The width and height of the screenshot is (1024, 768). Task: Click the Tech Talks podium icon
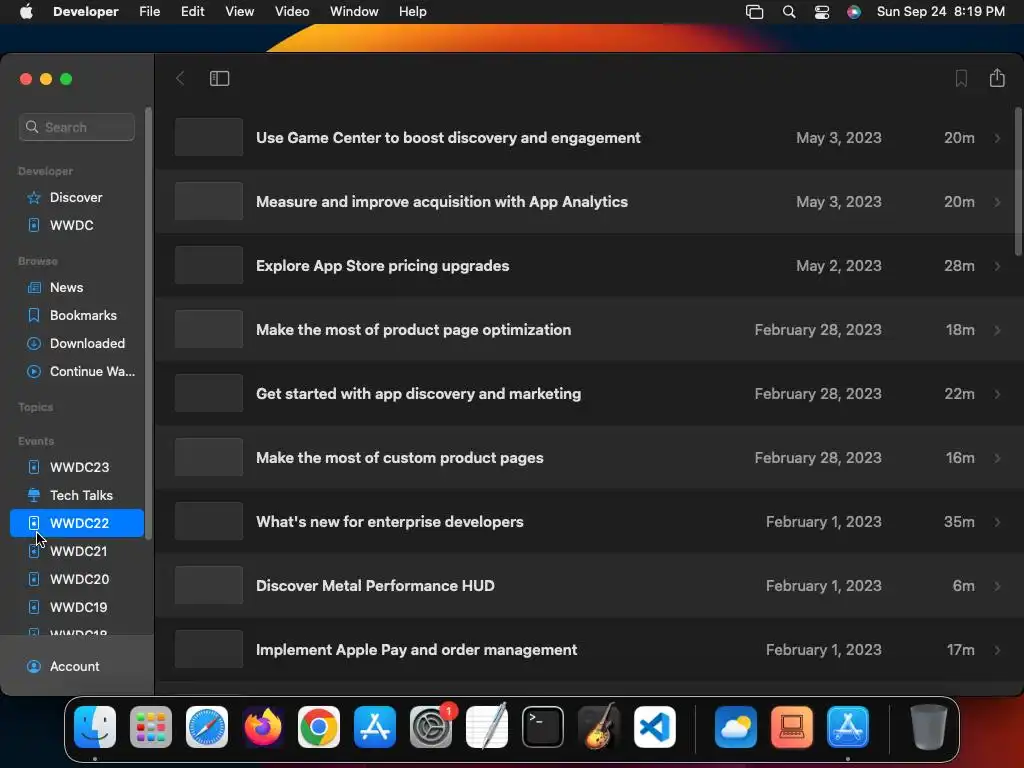click(x=34, y=495)
